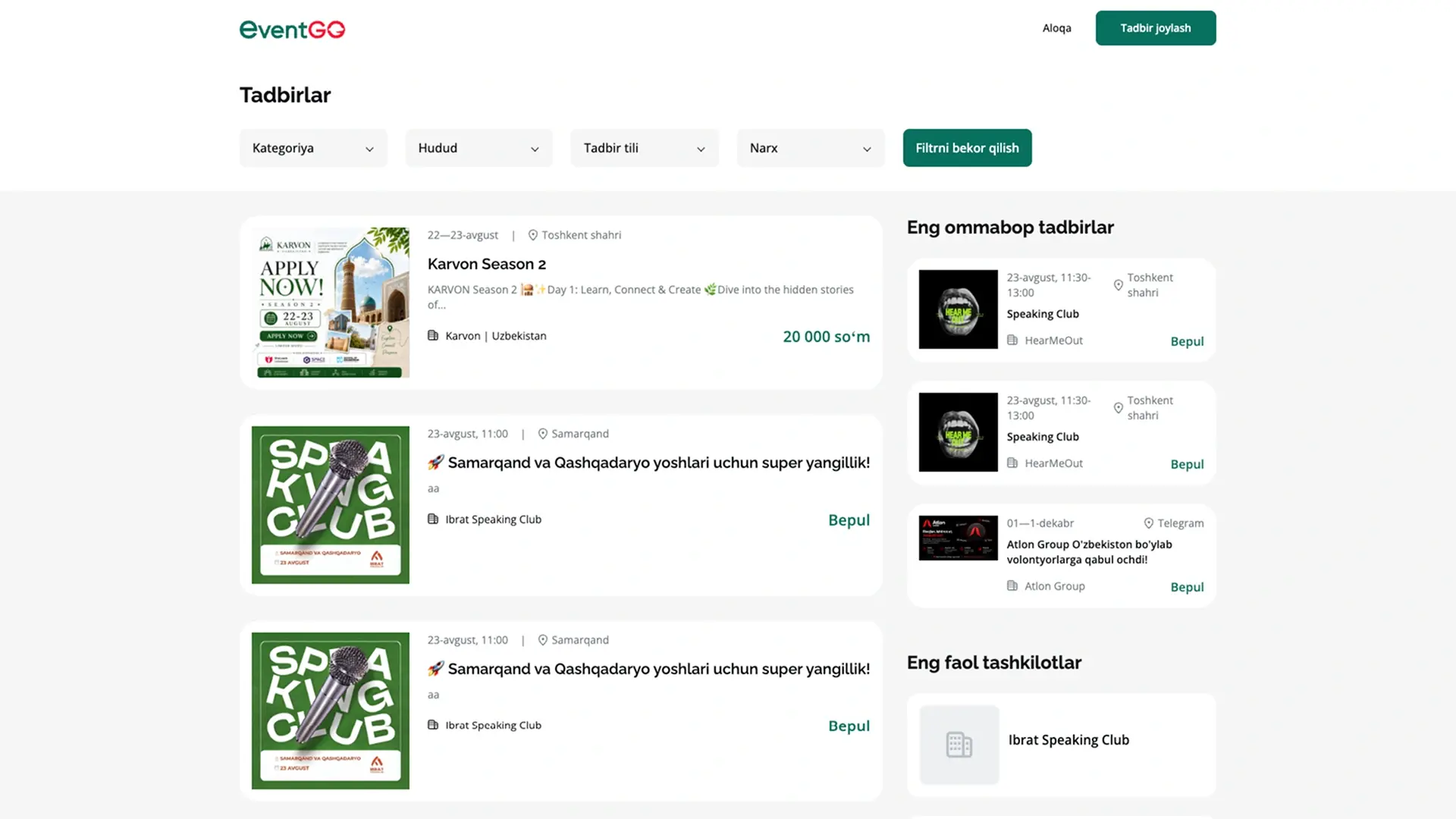Click the Tadbir joylash button
The height and width of the screenshot is (819, 1456).
[x=1156, y=28]
